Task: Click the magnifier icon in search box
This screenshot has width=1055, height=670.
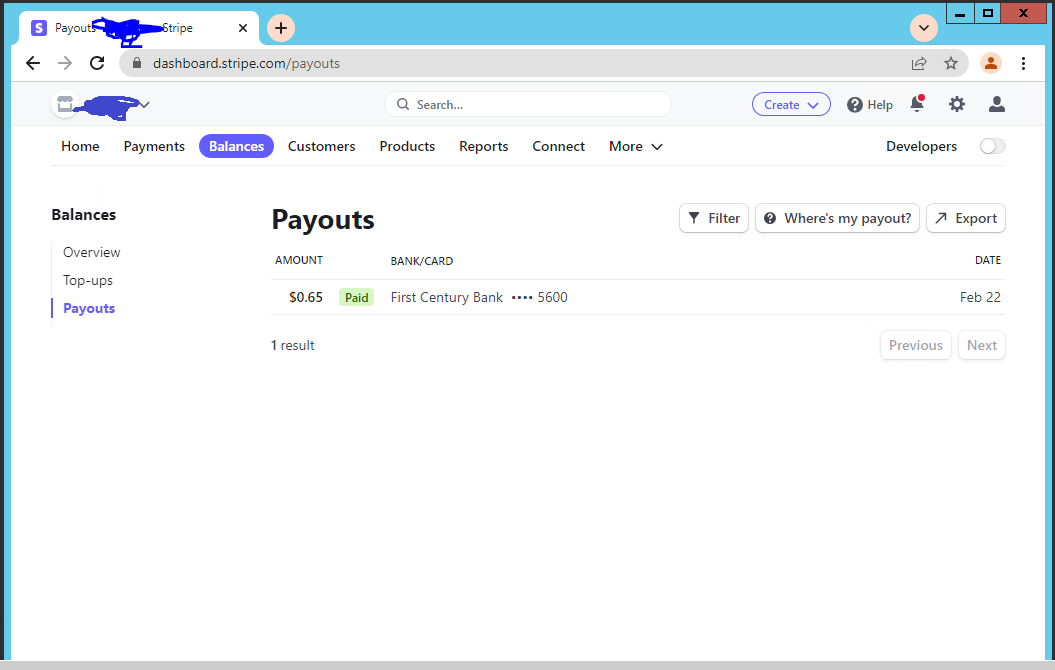Action: coord(402,104)
